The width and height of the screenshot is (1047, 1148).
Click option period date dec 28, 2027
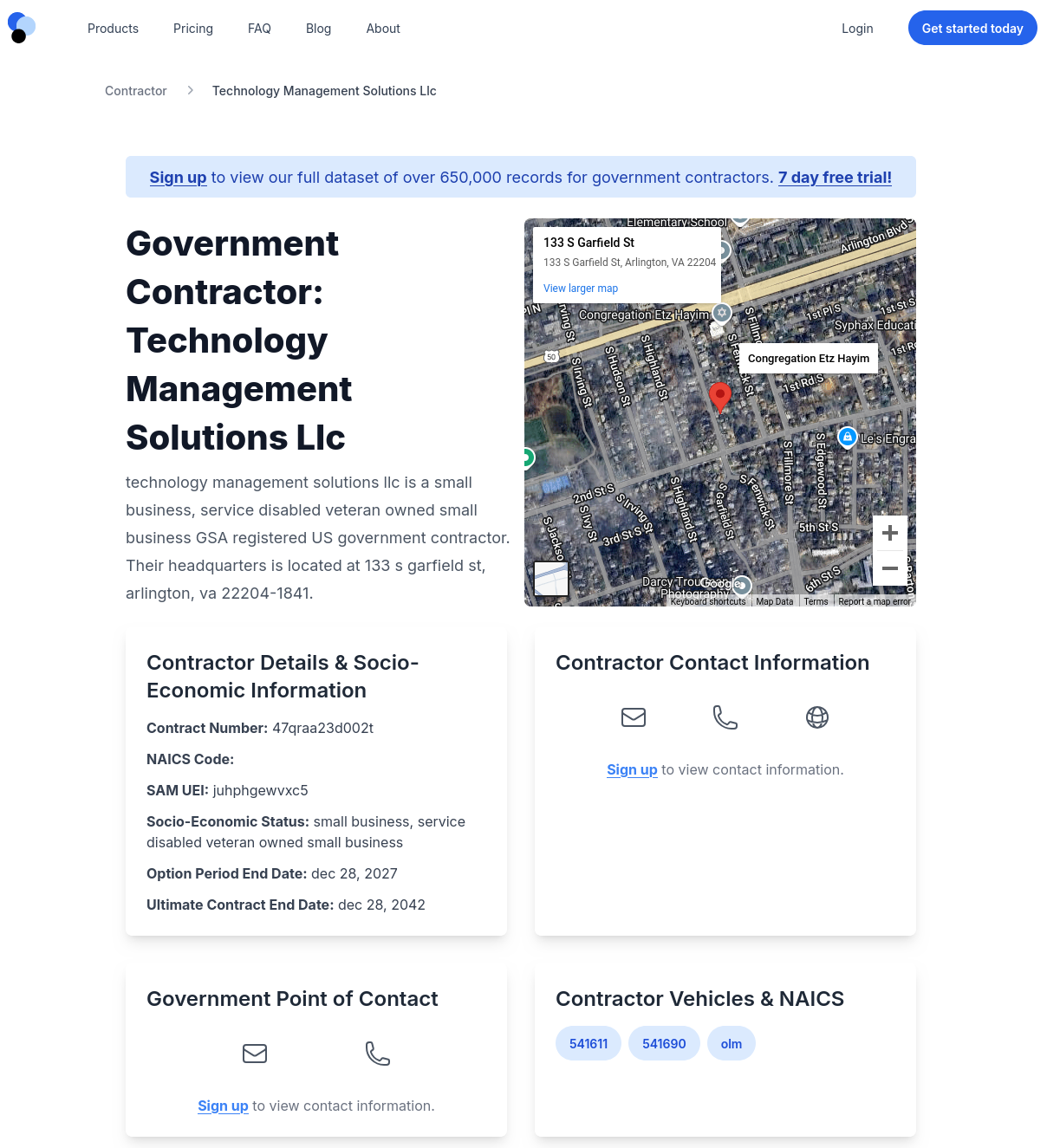coord(354,873)
